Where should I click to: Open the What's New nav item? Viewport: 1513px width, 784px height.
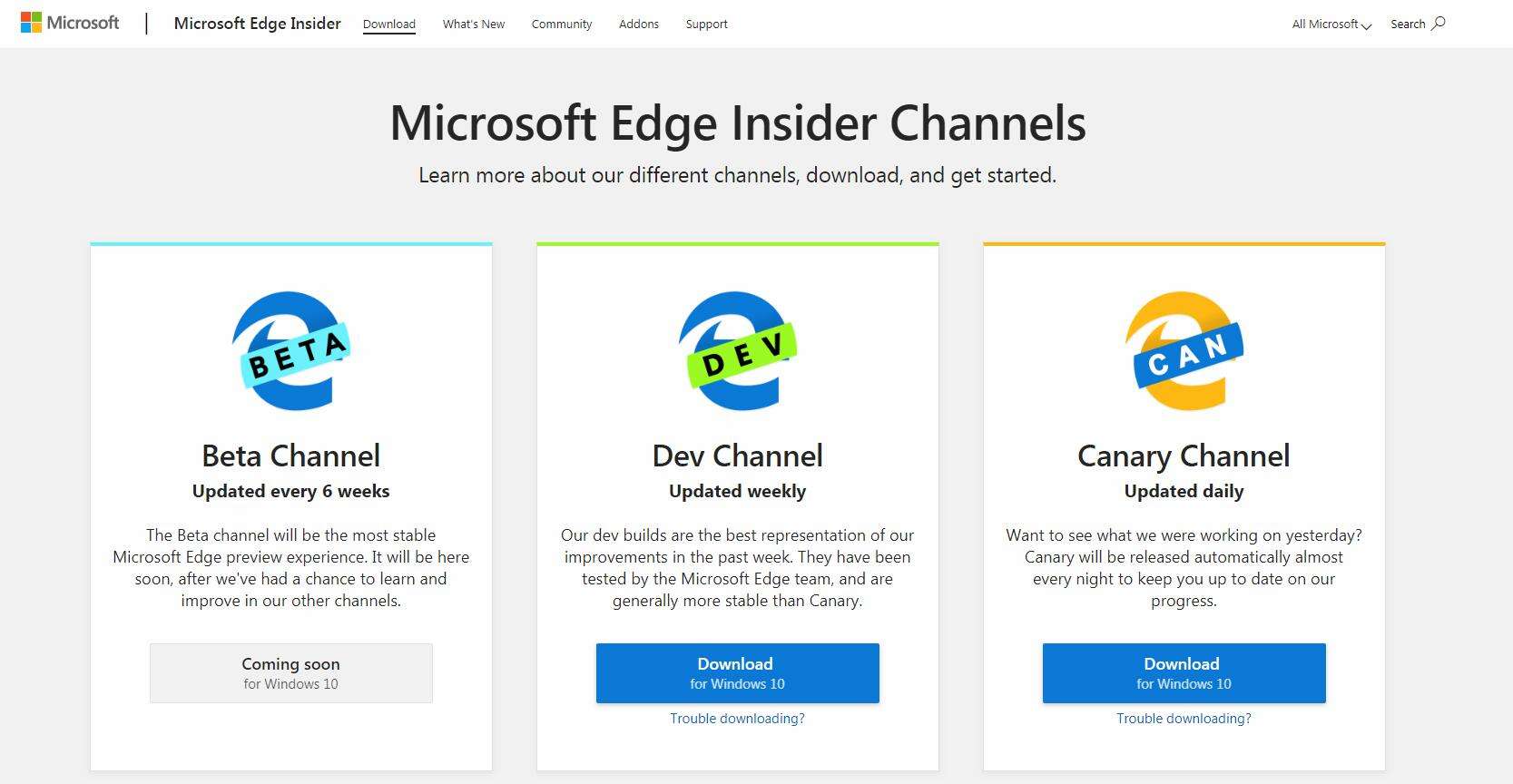(x=474, y=24)
